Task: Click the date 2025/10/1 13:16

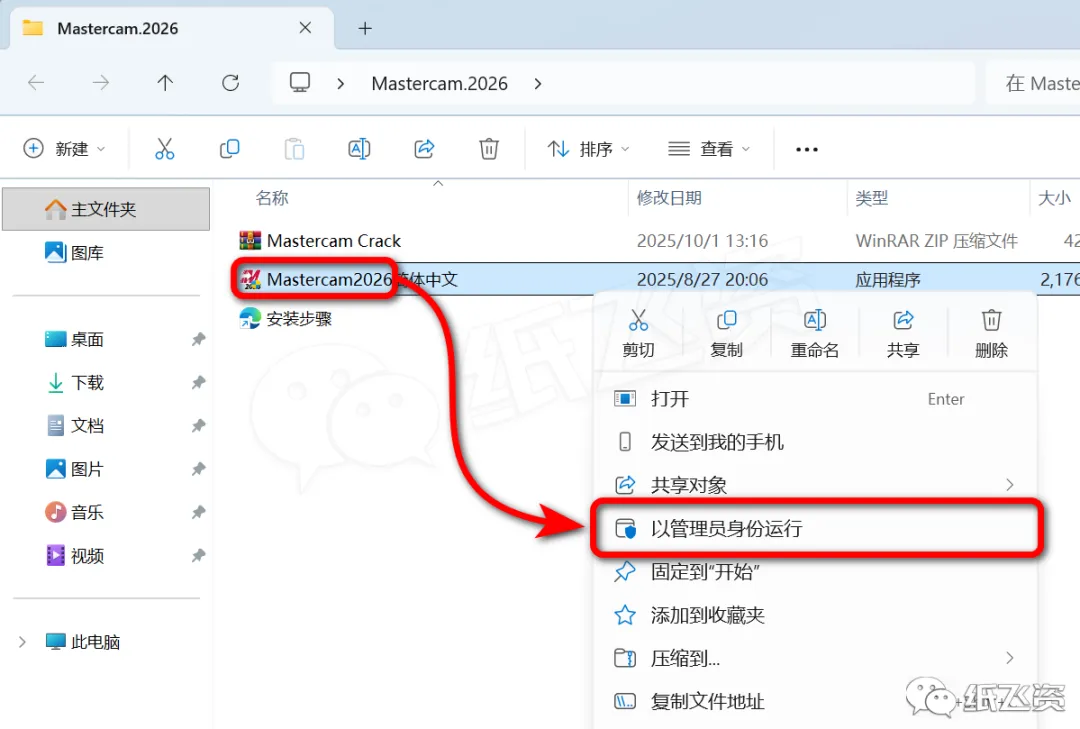Action: tap(702, 240)
